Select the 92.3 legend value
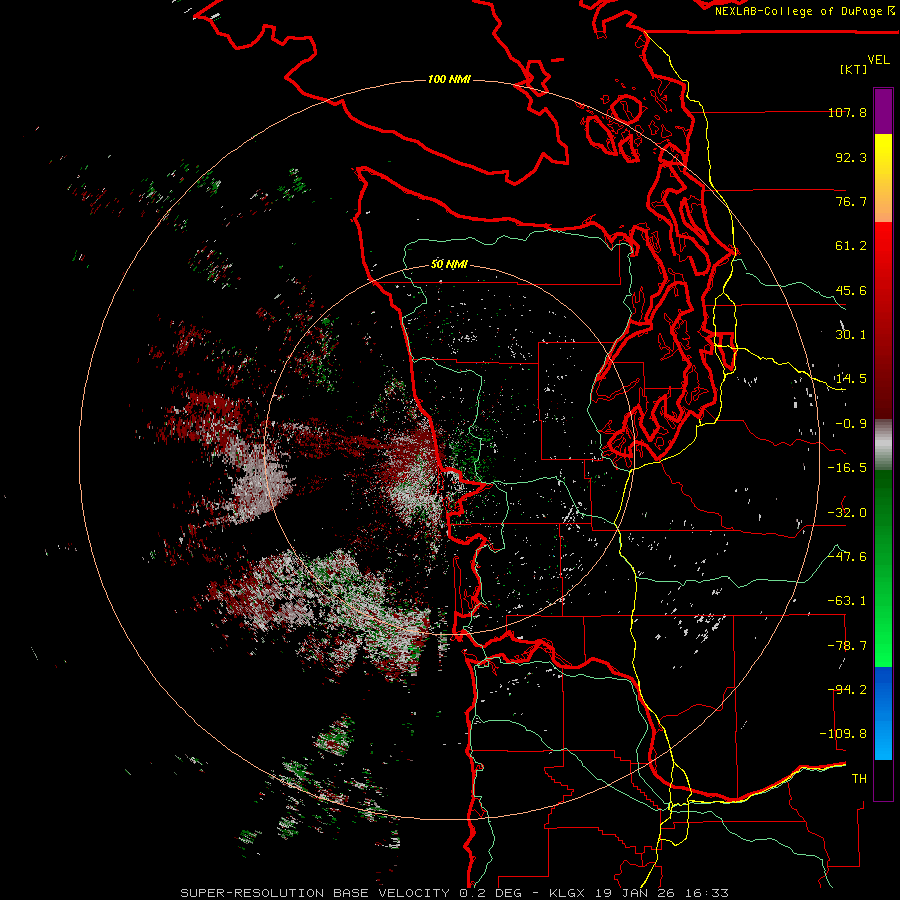Image resolution: width=900 pixels, height=900 pixels. pos(851,157)
